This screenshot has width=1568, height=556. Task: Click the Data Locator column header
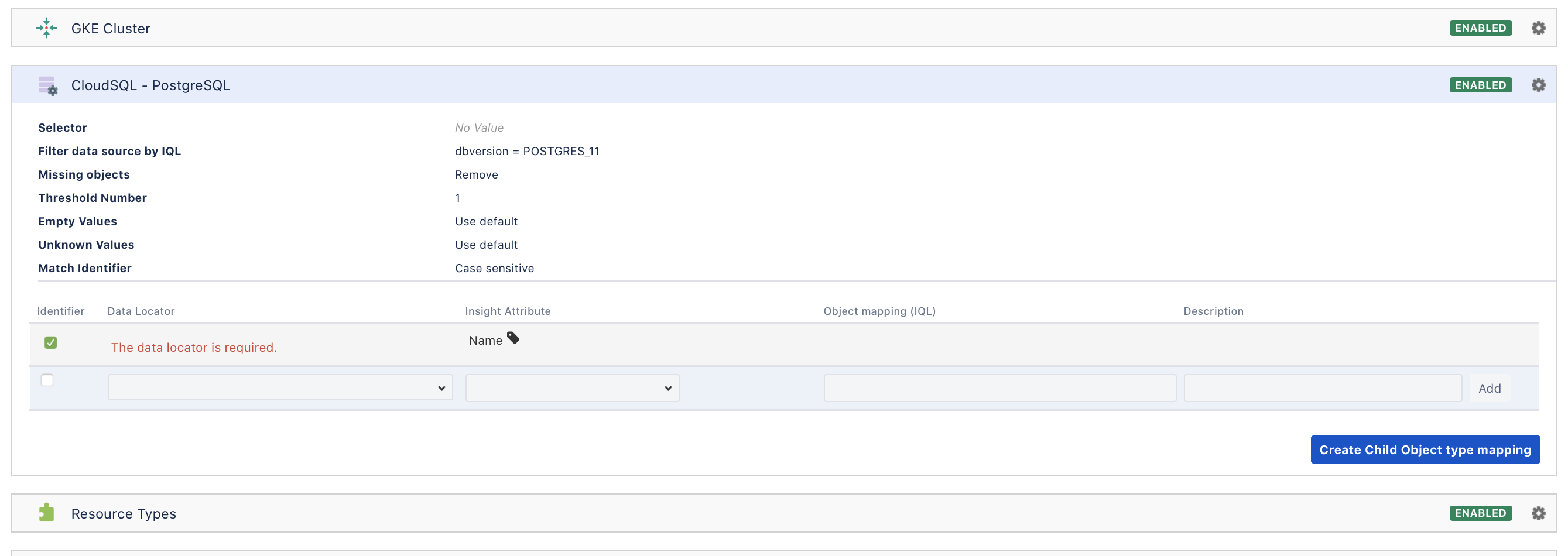click(x=141, y=311)
